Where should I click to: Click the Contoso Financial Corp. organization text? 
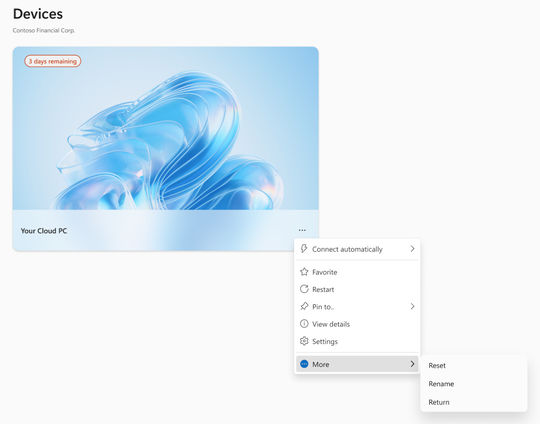(x=44, y=30)
